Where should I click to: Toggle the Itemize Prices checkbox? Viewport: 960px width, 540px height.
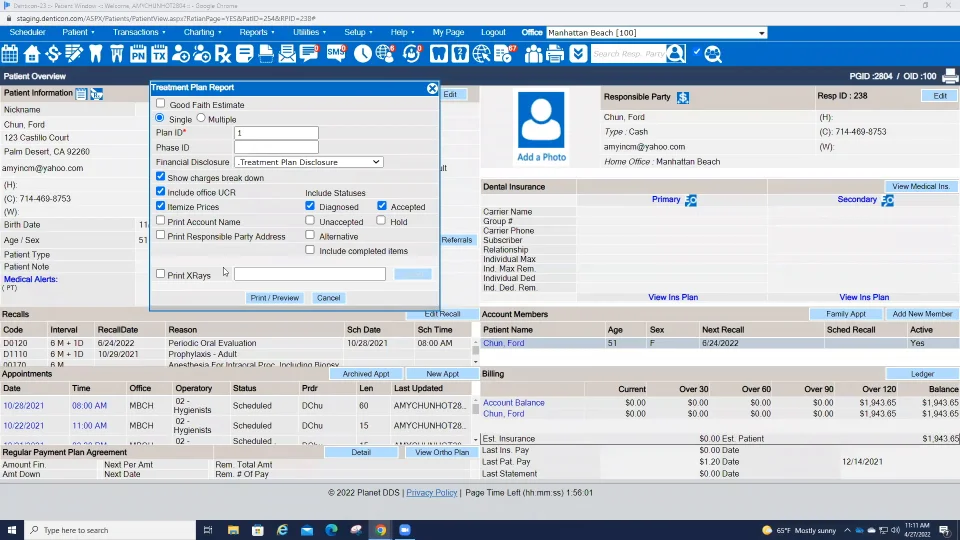(160, 206)
